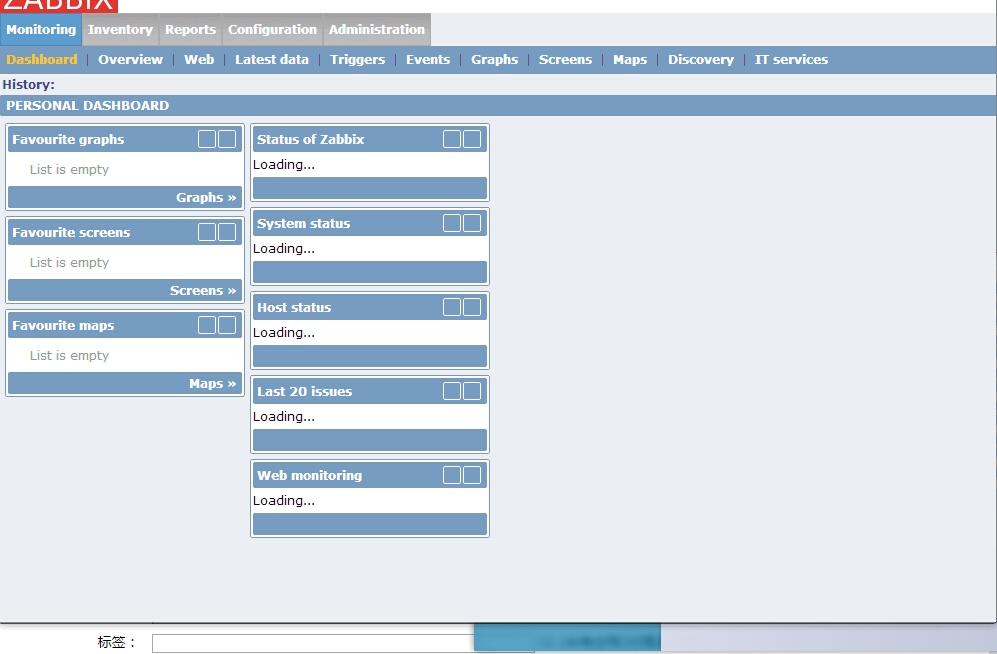Open Graphs in the submenu bar

coord(494,60)
